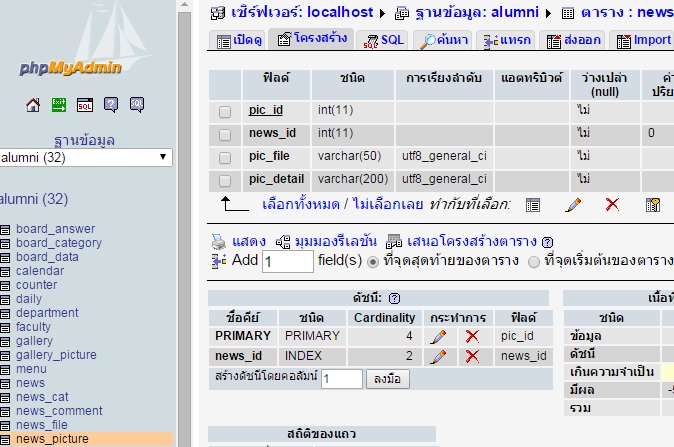Open the alumni (32) database dropdown
Image resolution: width=674 pixels, height=447 pixels.
pyautogui.click(x=85, y=158)
